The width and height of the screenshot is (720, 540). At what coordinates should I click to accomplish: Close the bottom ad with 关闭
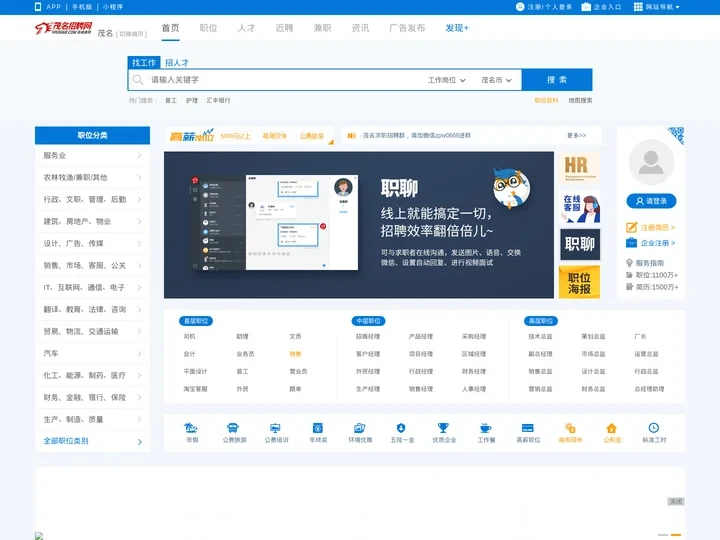[675, 501]
